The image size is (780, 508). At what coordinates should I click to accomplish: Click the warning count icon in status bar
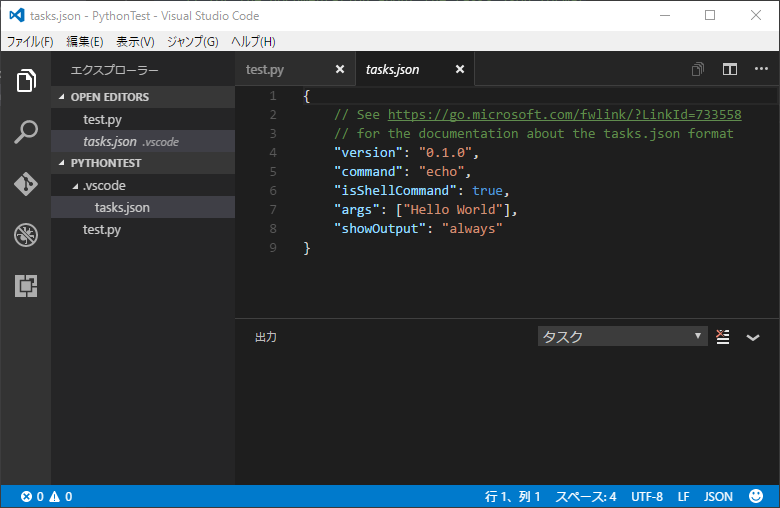54,497
